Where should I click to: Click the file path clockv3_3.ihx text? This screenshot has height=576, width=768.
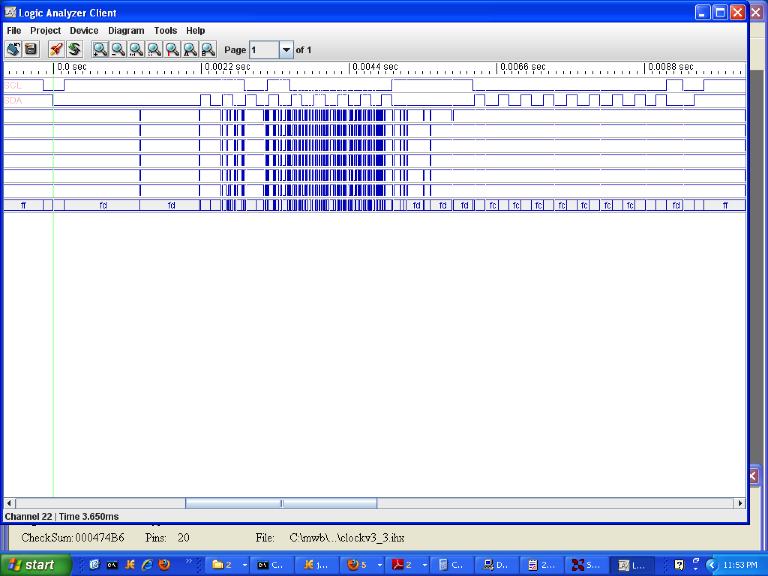[x=347, y=538]
